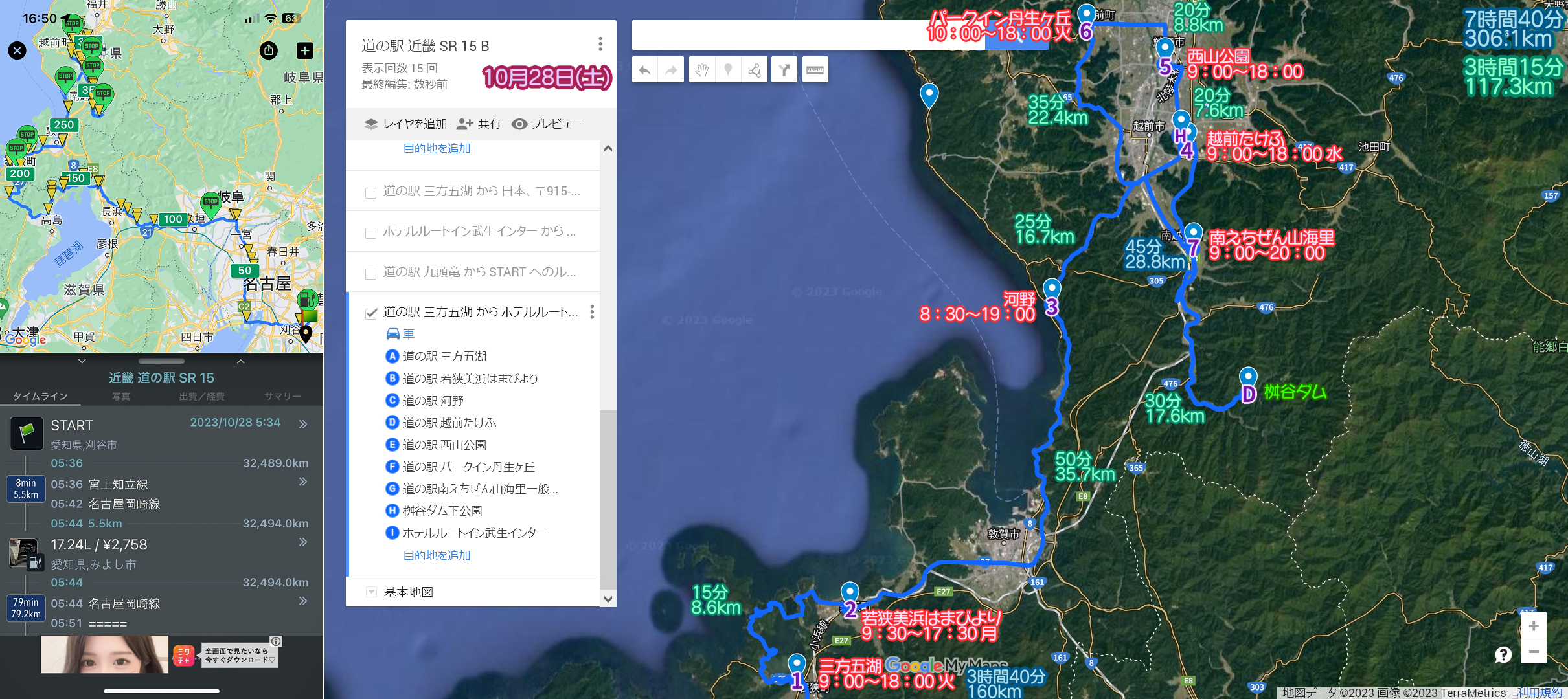Select stop H 桝谷ダム下公園
The image size is (1568, 699).
pyautogui.click(x=434, y=511)
